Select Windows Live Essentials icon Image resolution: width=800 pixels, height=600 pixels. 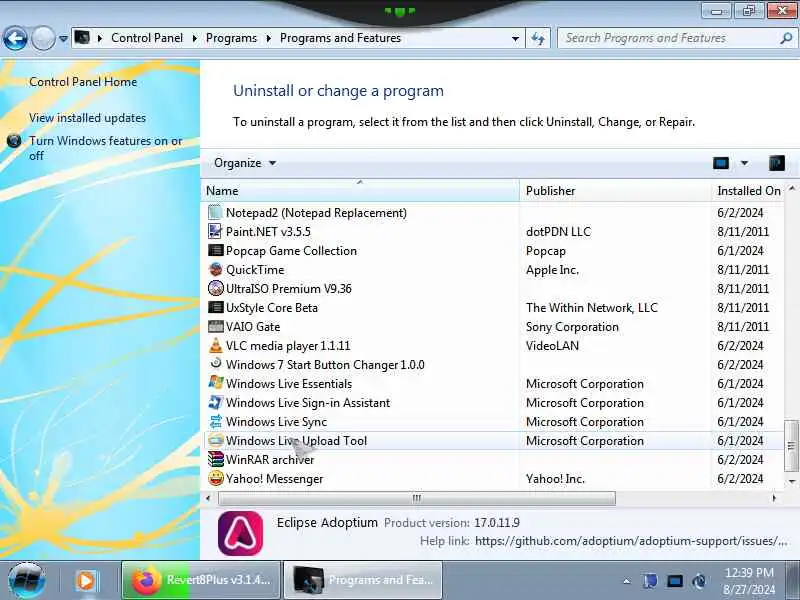click(215, 383)
